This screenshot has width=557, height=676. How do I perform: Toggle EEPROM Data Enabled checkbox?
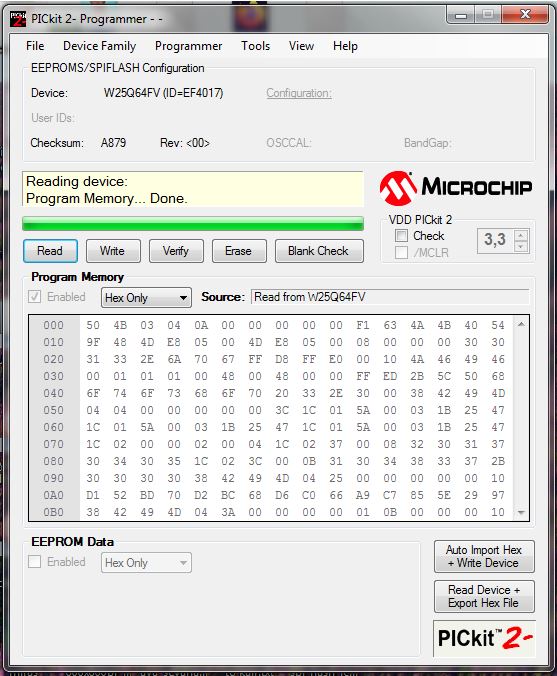[x=34, y=562]
